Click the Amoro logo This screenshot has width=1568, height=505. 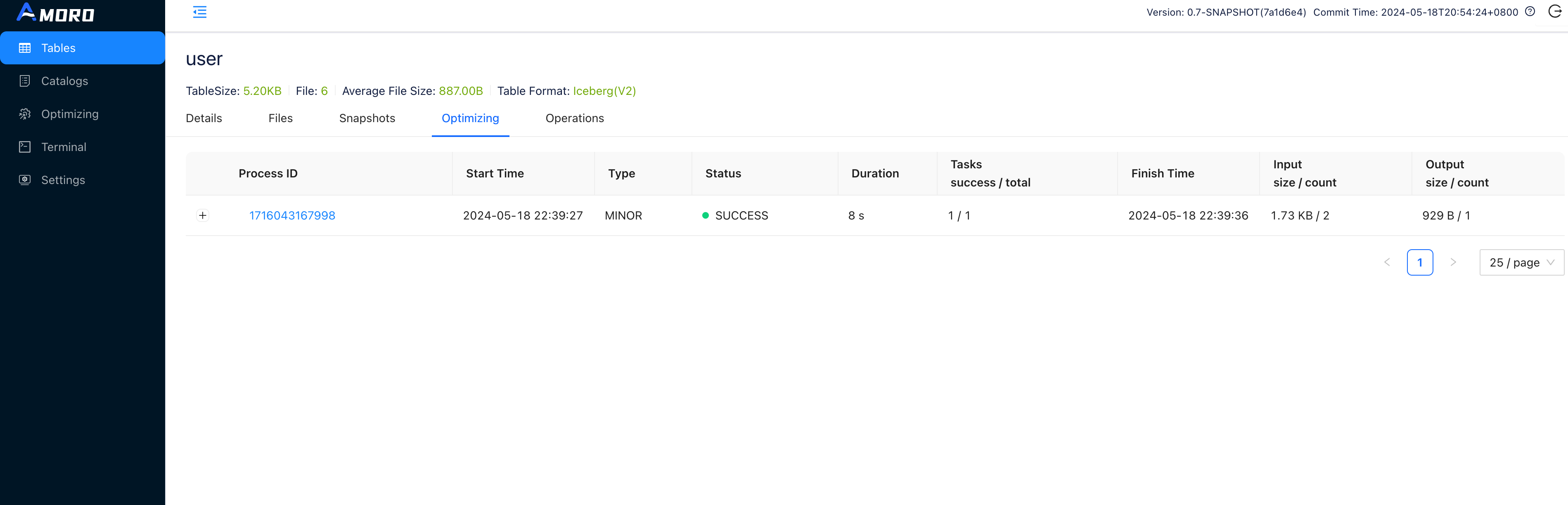(x=55, y=13)
